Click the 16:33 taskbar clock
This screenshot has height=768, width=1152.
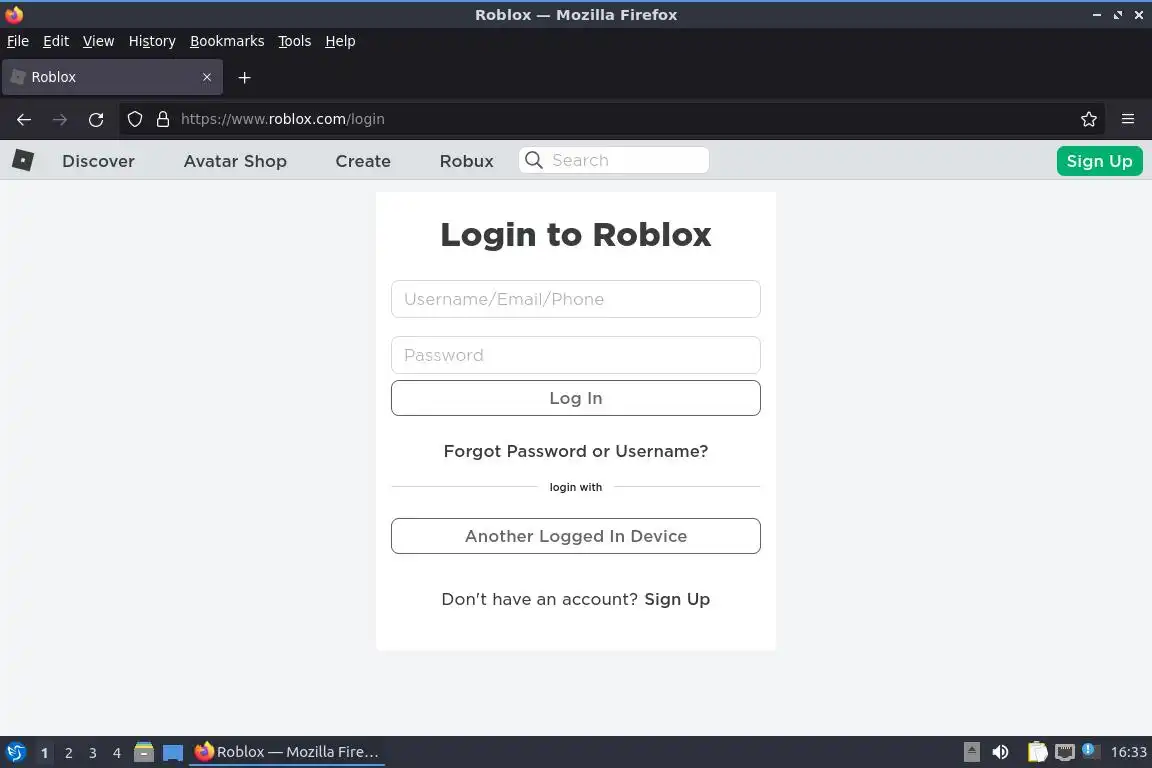pos(1128,752)
